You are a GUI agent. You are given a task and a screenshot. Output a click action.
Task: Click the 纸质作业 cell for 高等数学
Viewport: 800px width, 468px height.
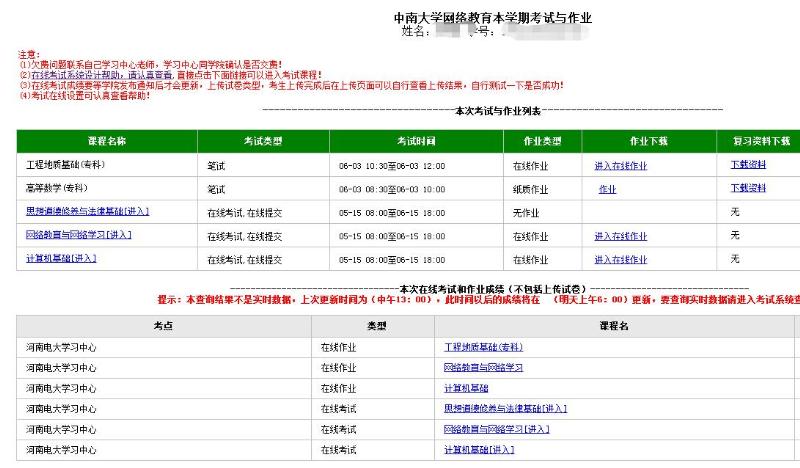point(530,189)
